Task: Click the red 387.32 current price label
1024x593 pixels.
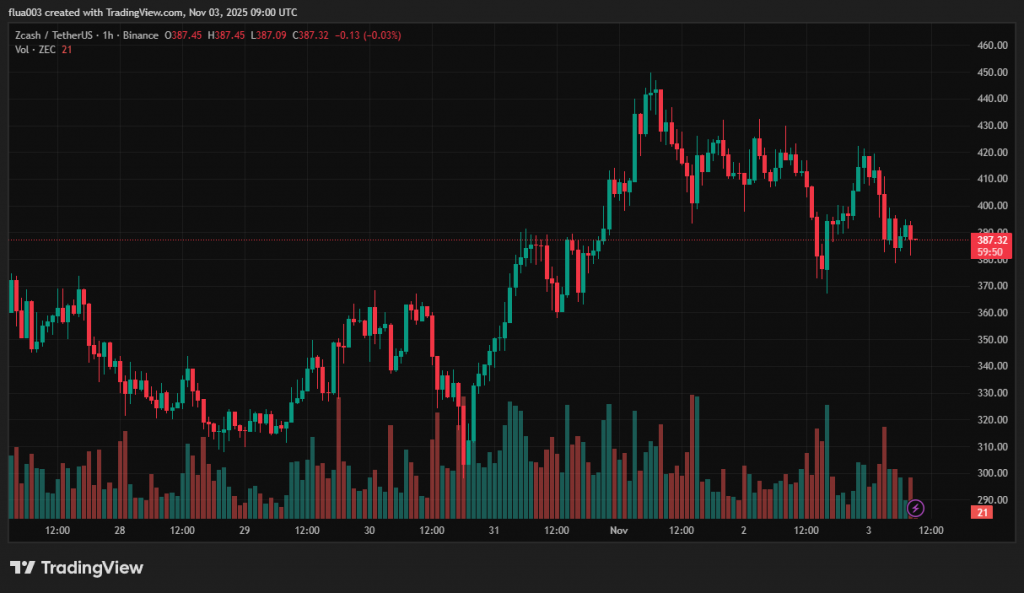Action: pos(991,240)
